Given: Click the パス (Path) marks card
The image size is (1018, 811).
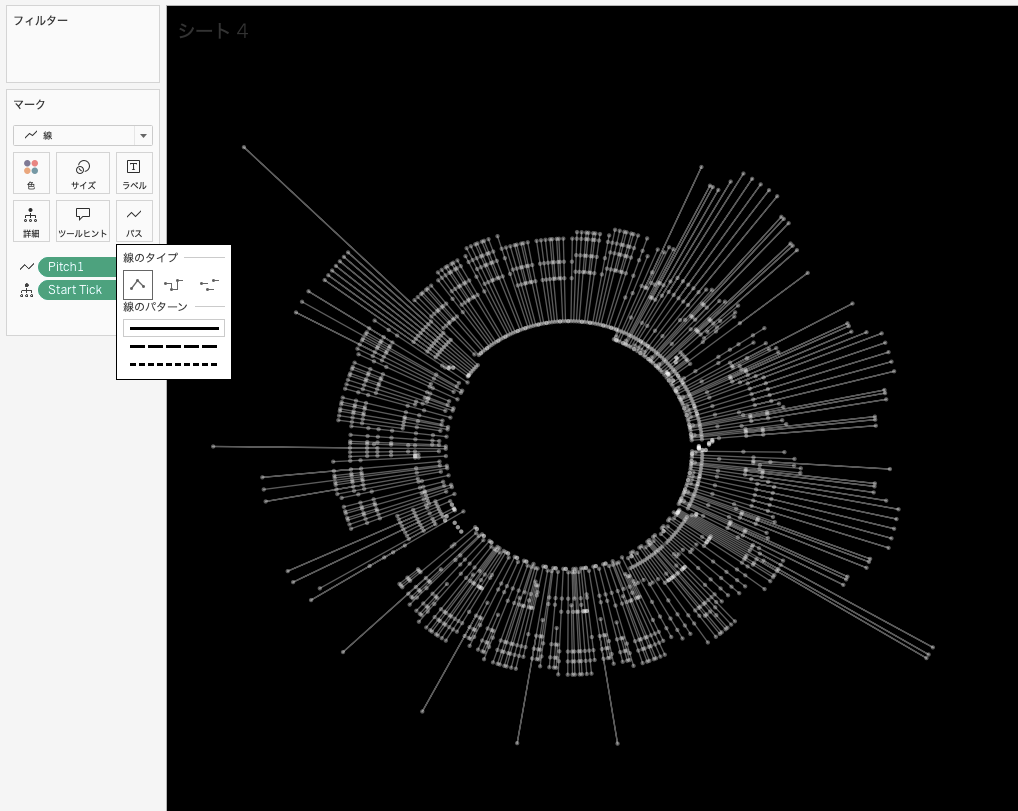Looking at the screenshot, I should click(x=134, y=221).
